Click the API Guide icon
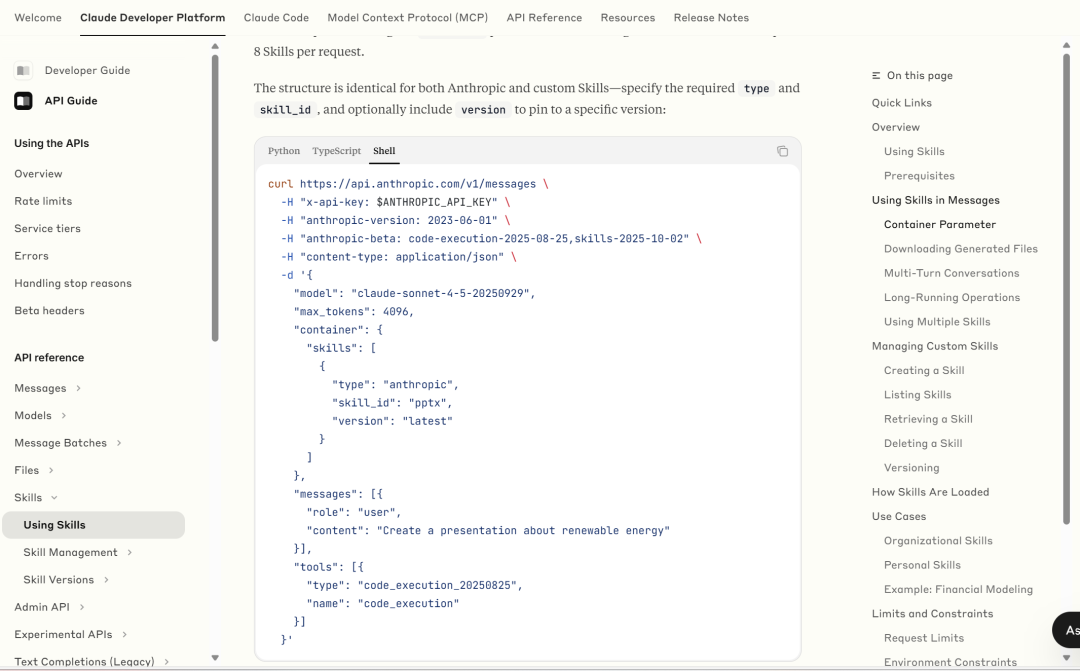The width and height of the screenshot is (1080, 671). [23, 101]
